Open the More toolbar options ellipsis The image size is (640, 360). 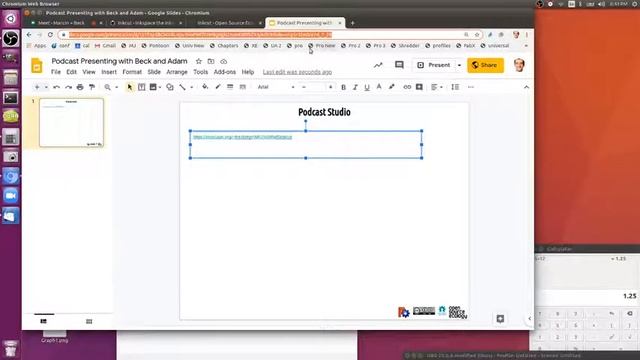(x=471, y=87)
